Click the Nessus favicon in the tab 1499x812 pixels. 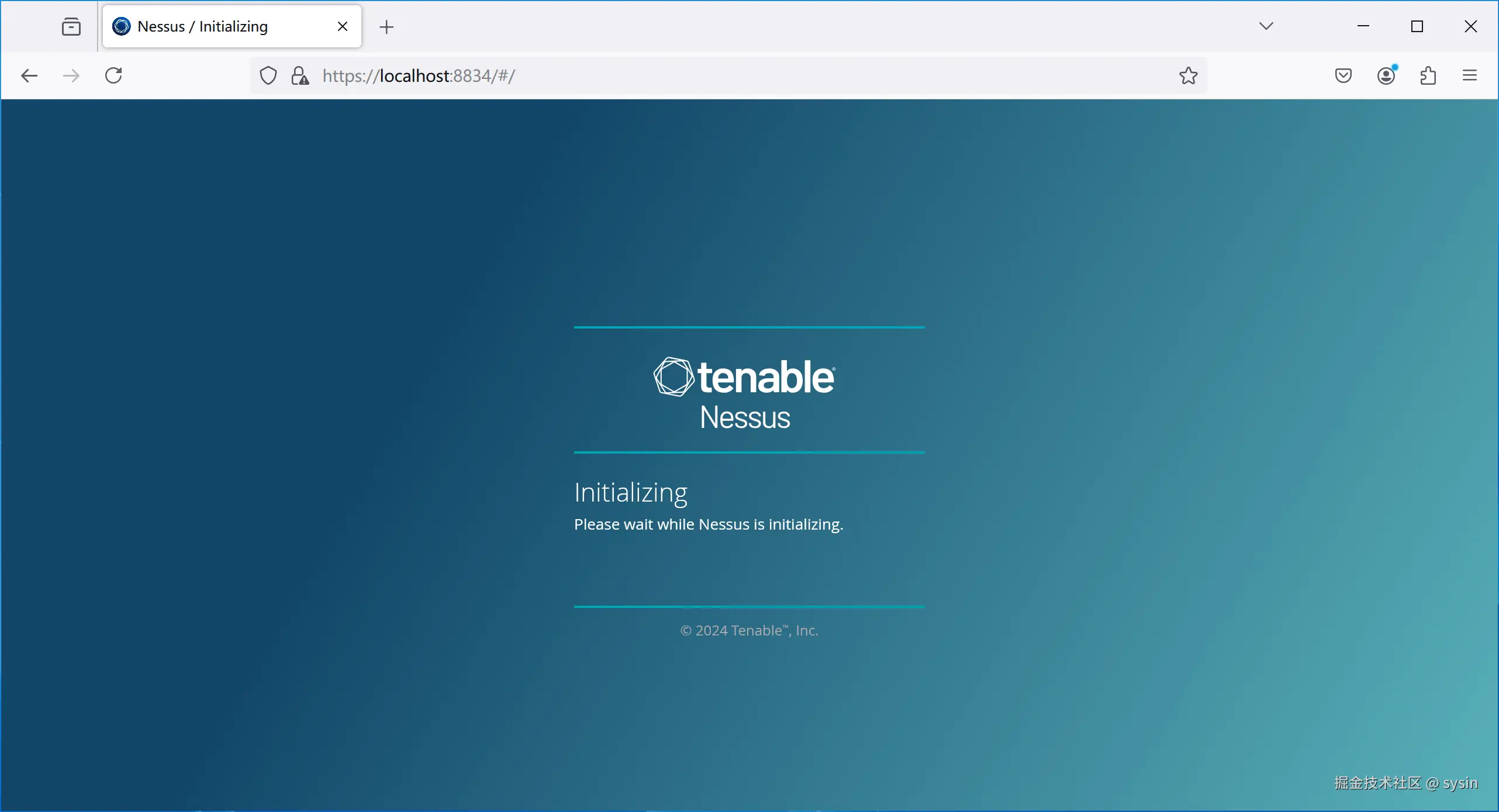tap(121, 26)
